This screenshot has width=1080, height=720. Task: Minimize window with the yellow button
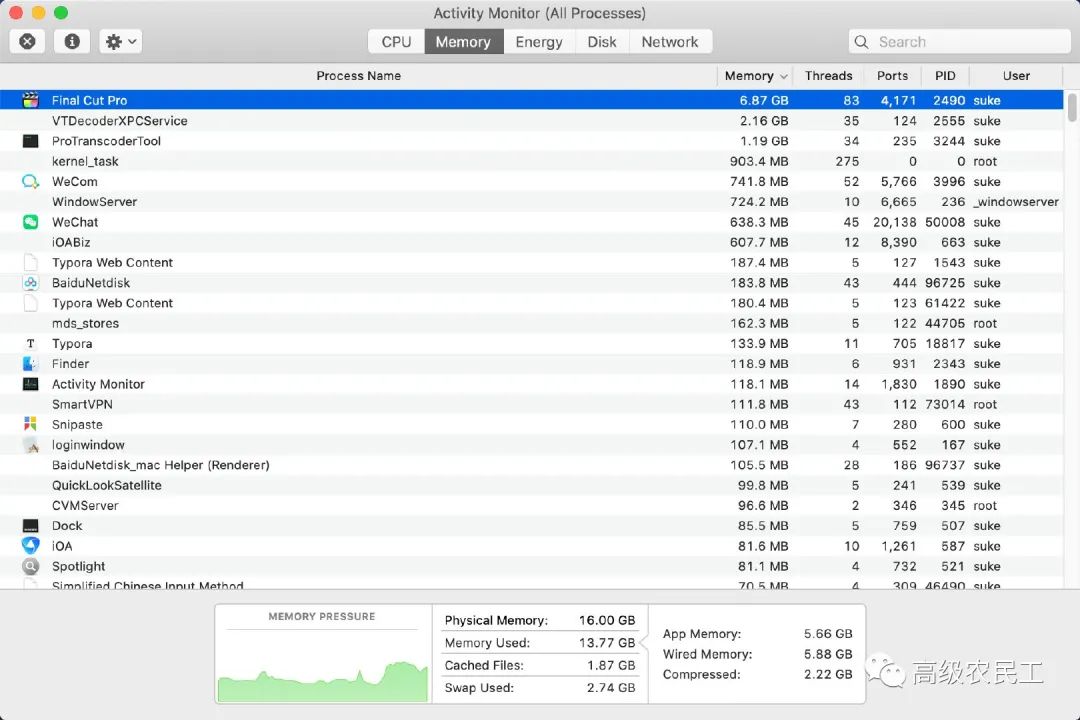point(39,12)
